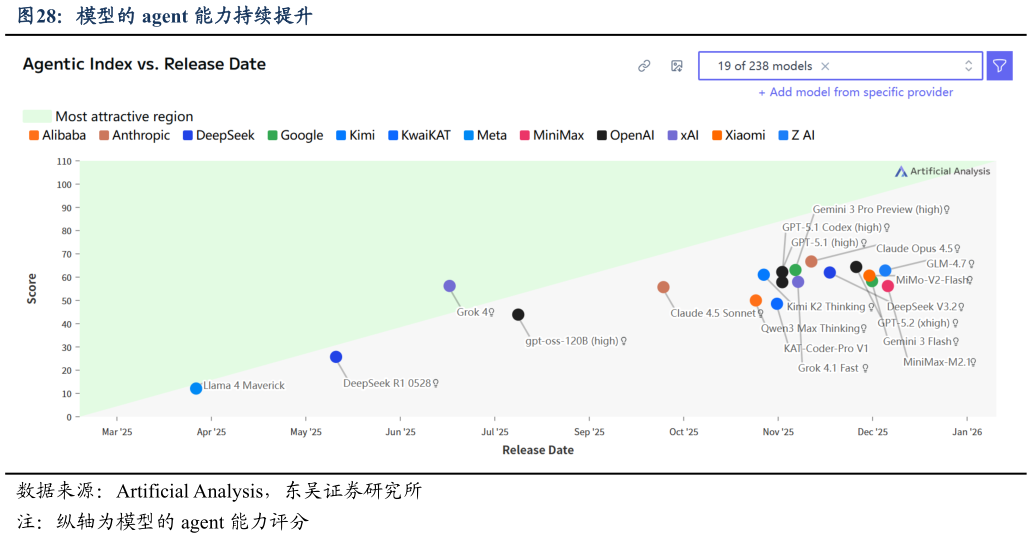Toggle DeepSeek series in the legend

click(218, 135)
